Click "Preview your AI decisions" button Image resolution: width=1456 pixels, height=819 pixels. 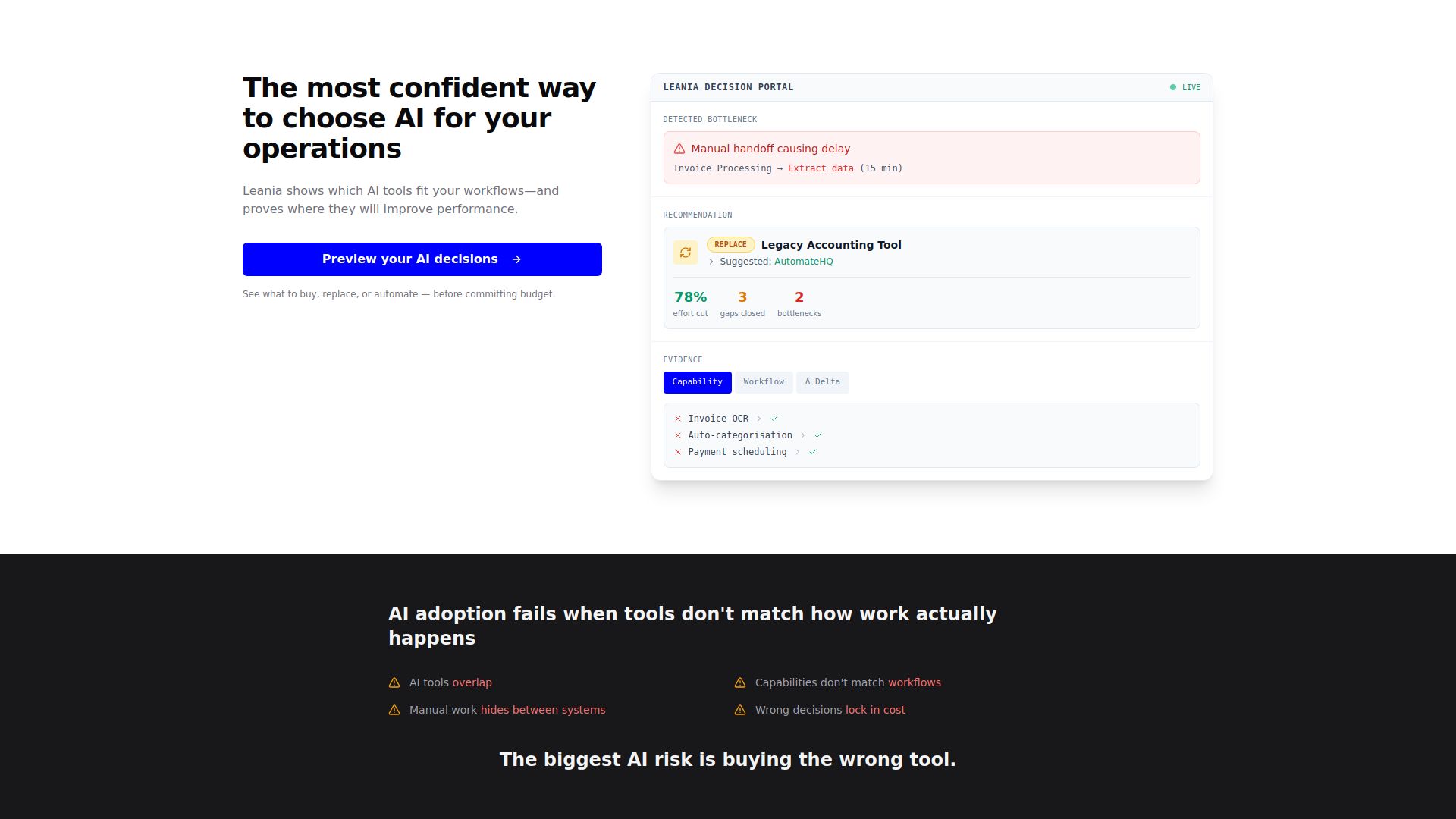click(422, 259)
